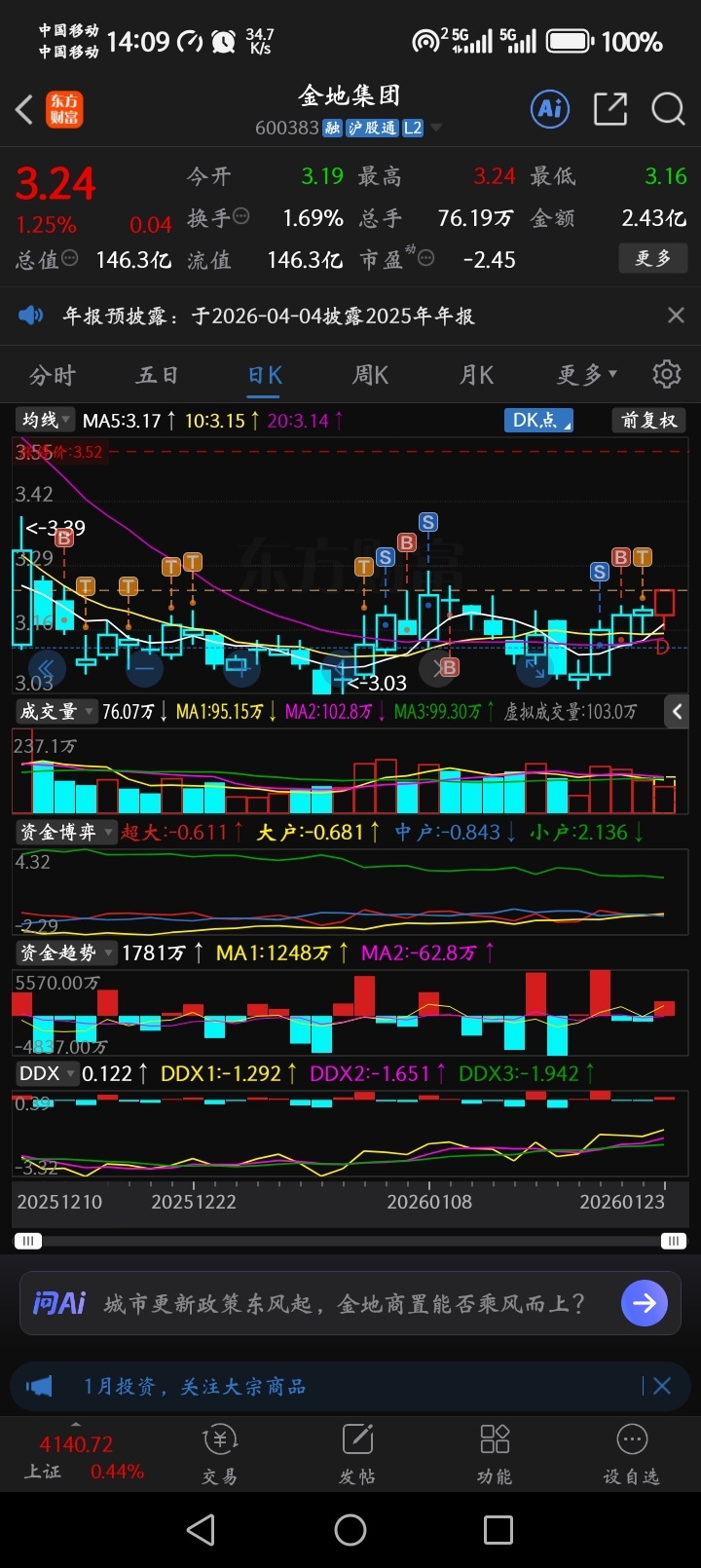The width and height of the screenshot is (701, 1568).
Task: Open 设自选 in bottom bar
Action: pos(632,1454)
